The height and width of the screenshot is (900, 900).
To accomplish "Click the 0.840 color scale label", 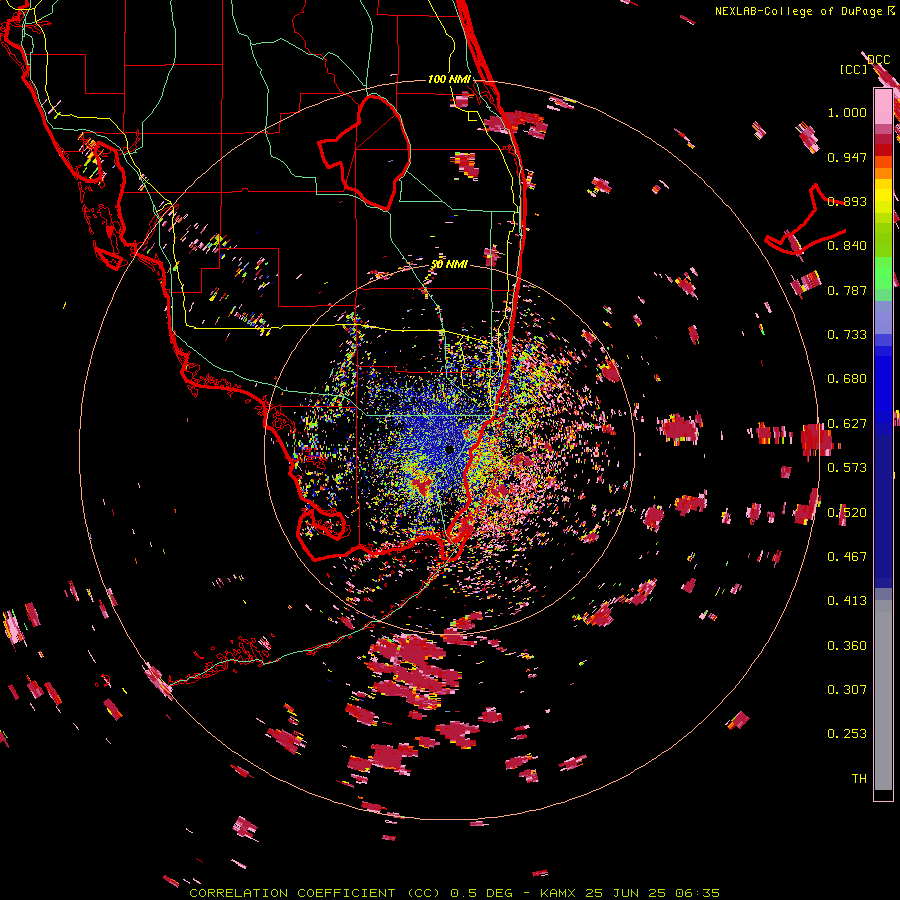I will point(847,246).
